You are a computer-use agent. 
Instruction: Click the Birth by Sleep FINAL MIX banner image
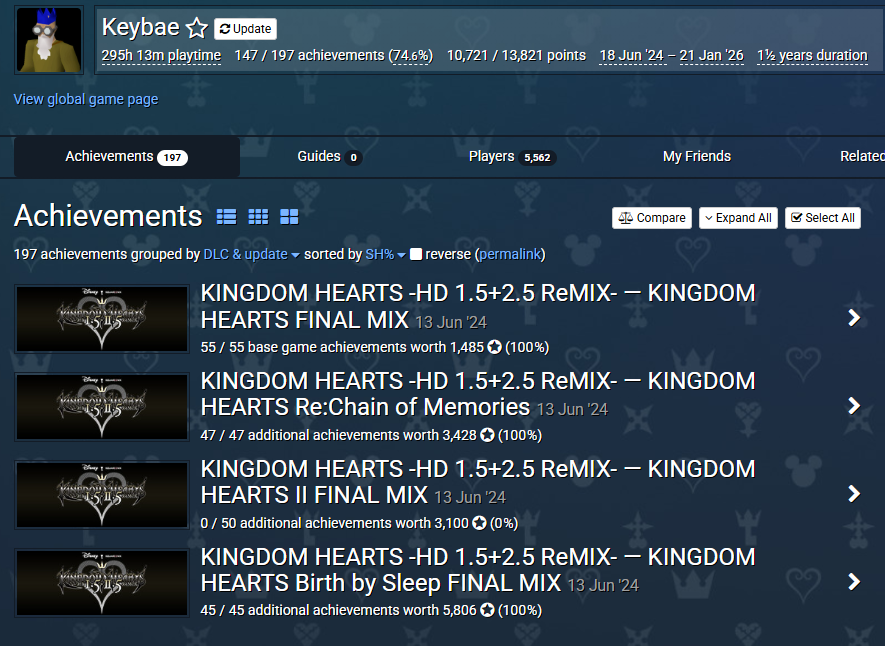pos(102,583)
